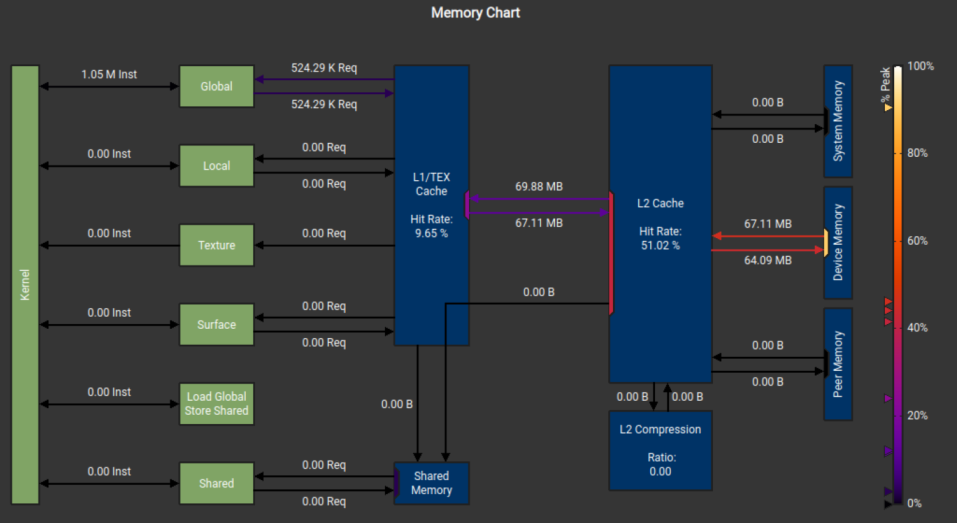Select the L2 Compression block
The width and height of the screenshot is (957, 523).
pyautogui.click(x=660, y=450)
